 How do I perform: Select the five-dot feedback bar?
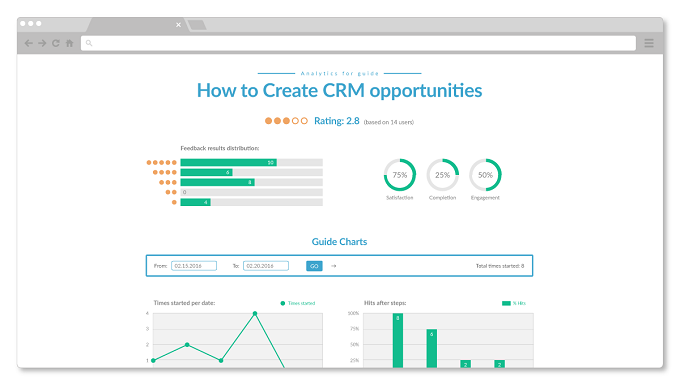pyautogui.click(x=252, y=163)
